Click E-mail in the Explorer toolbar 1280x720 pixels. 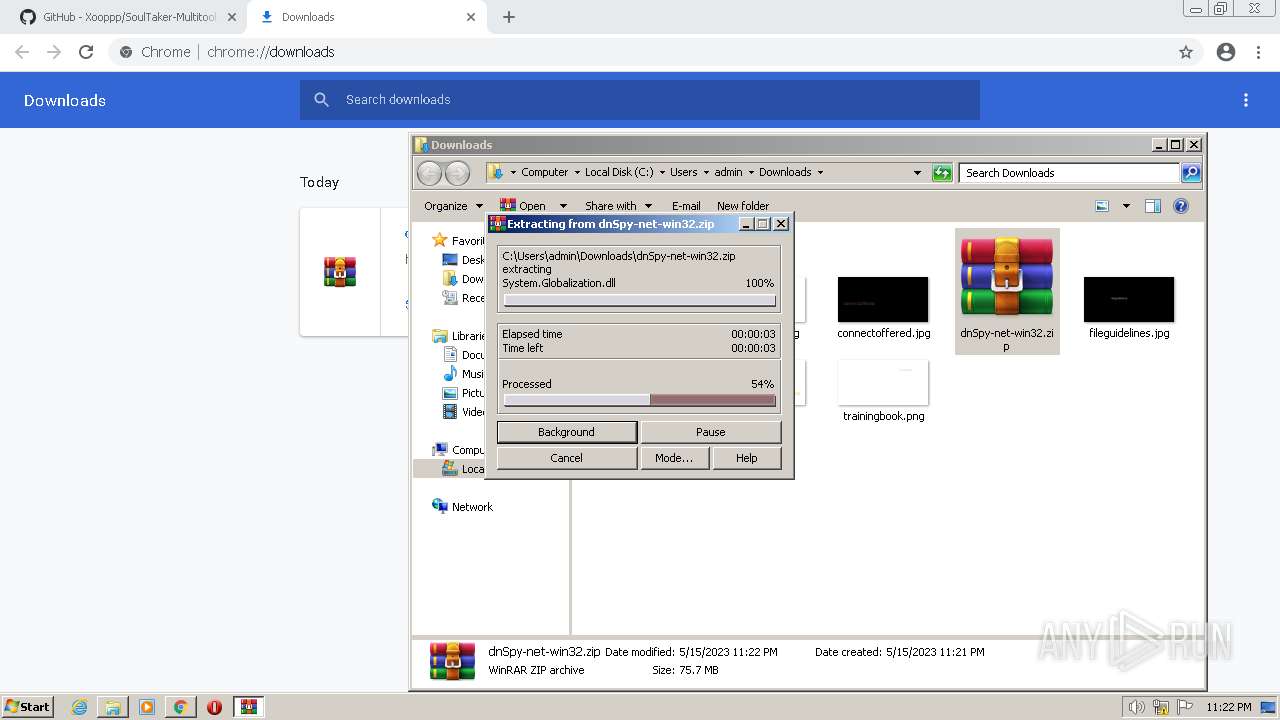(x=686, y=206)
